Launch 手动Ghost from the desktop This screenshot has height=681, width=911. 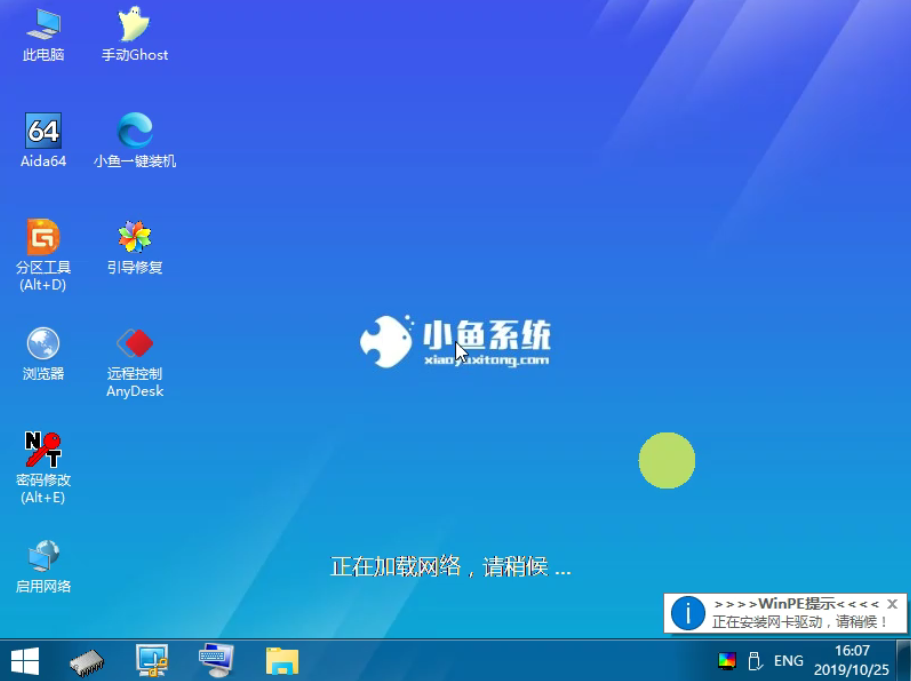134,30
